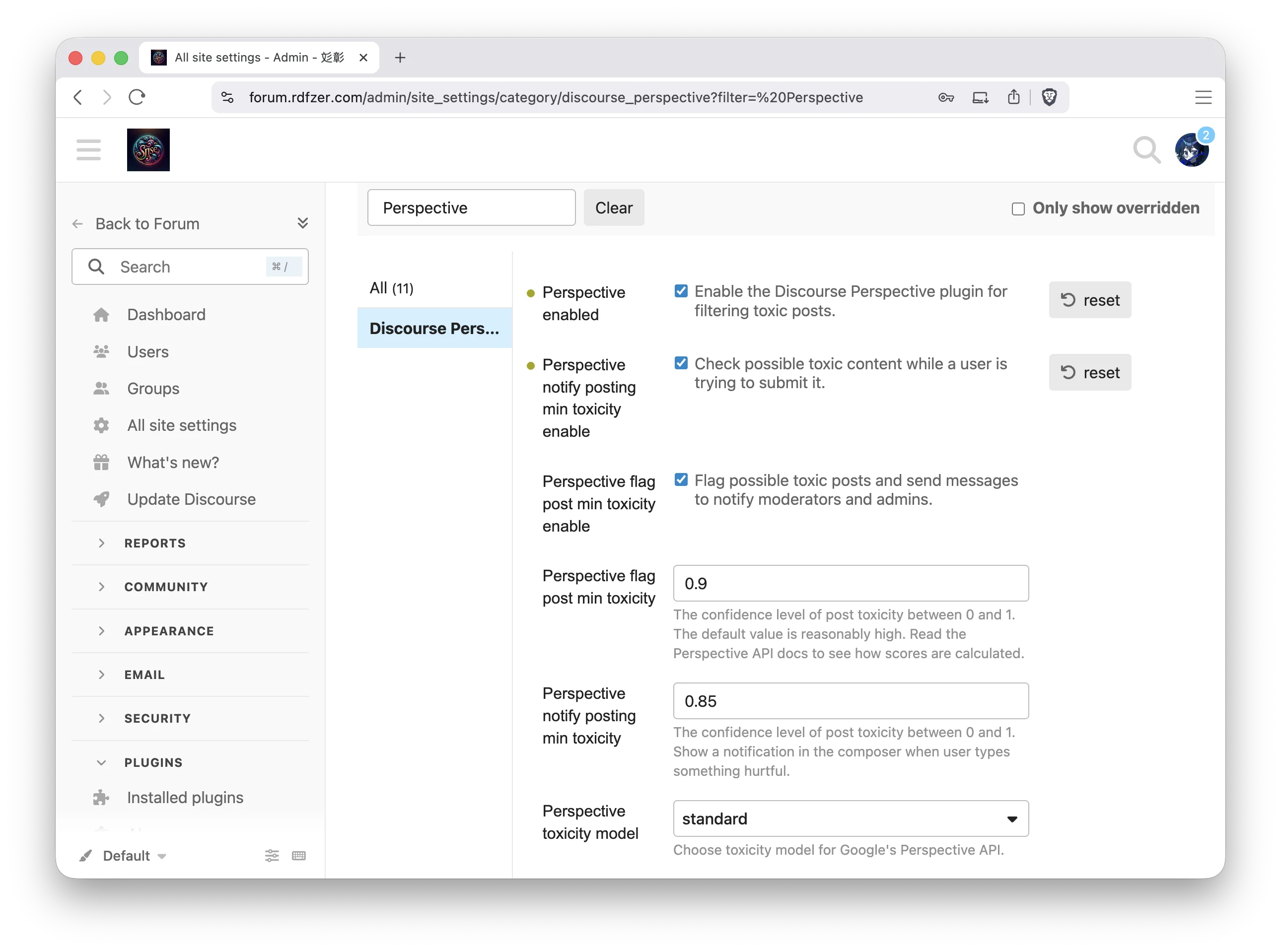The height and width of the screenshot is (952, 1281).
Task: Uncheck Enable the Discourse Perspective plugin
Action: [x=681, y=291]
